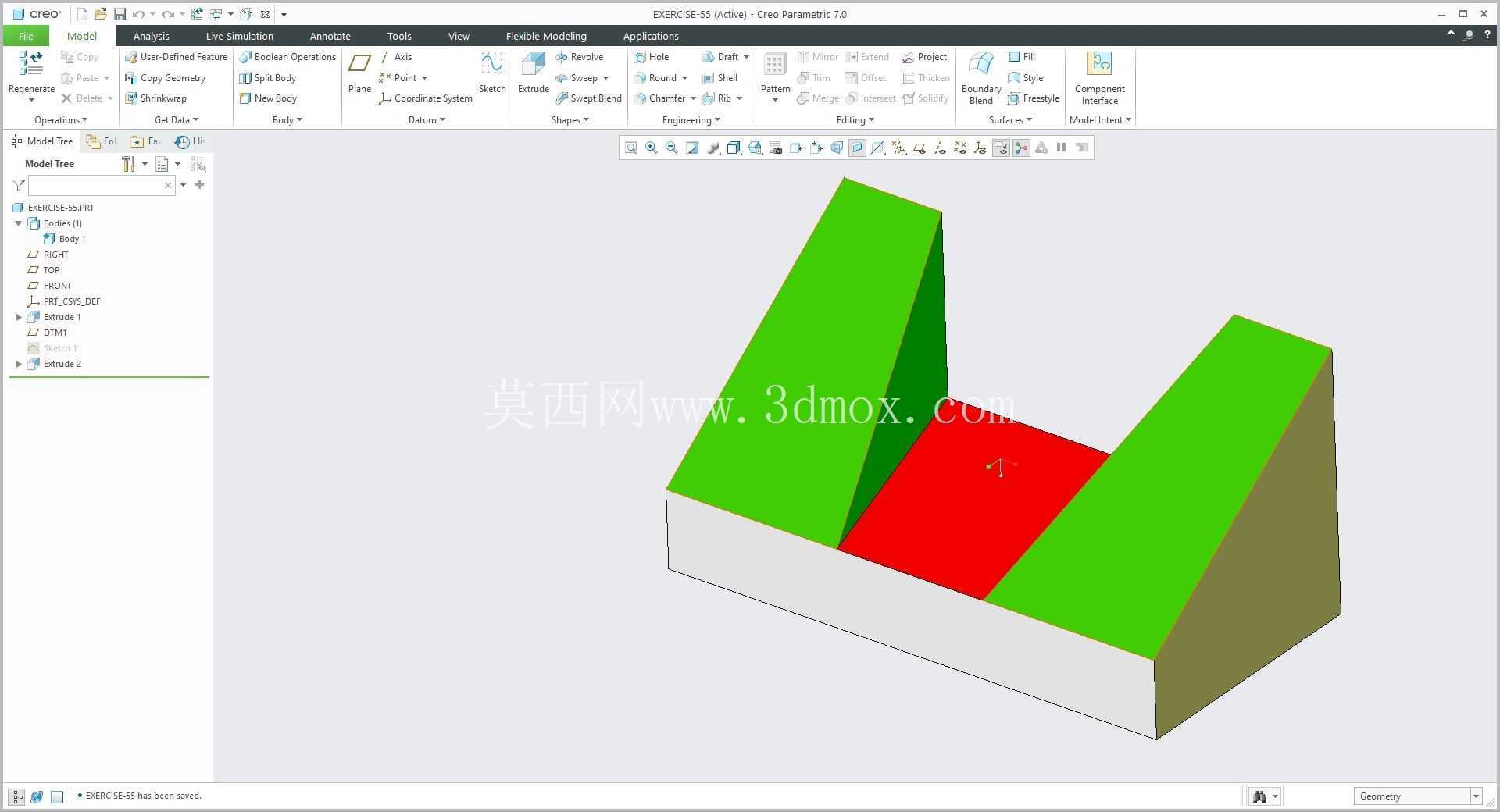Expand the Operations group menu
Screen dimensions: 1500x812
click(61, 120)
